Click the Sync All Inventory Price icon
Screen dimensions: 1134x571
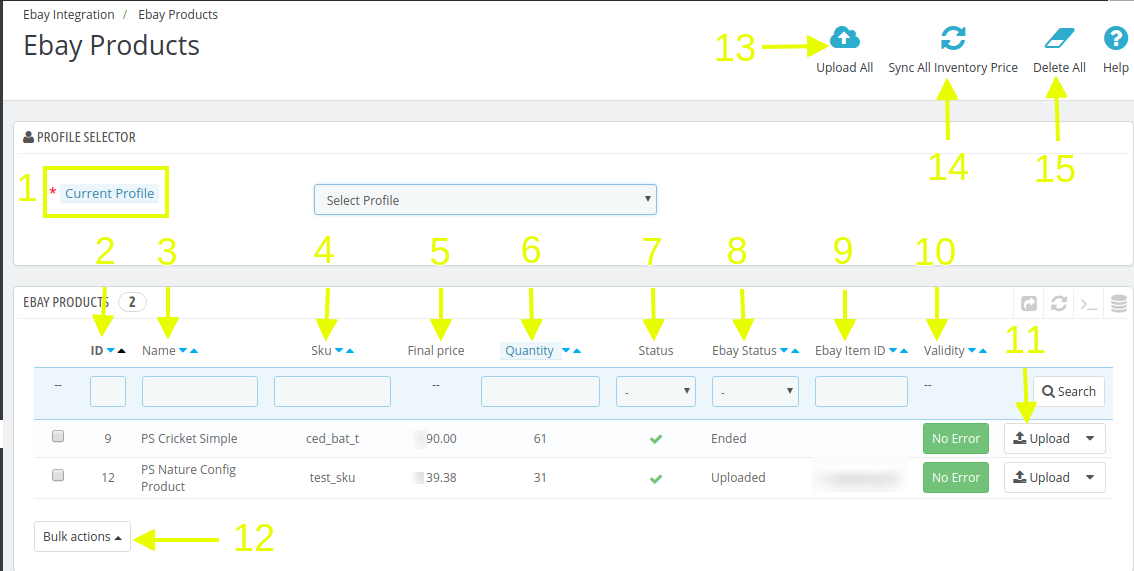point(953,38)
